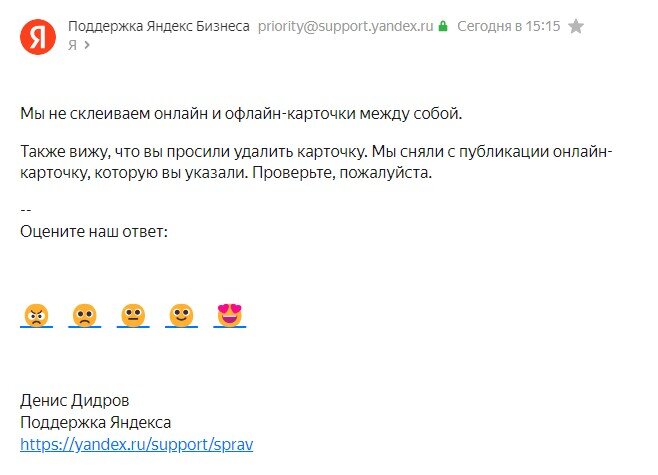Screen dimensions: 658x475
Task: Click the Поддержка Яндекса signature line
Action: coord(96,422)
